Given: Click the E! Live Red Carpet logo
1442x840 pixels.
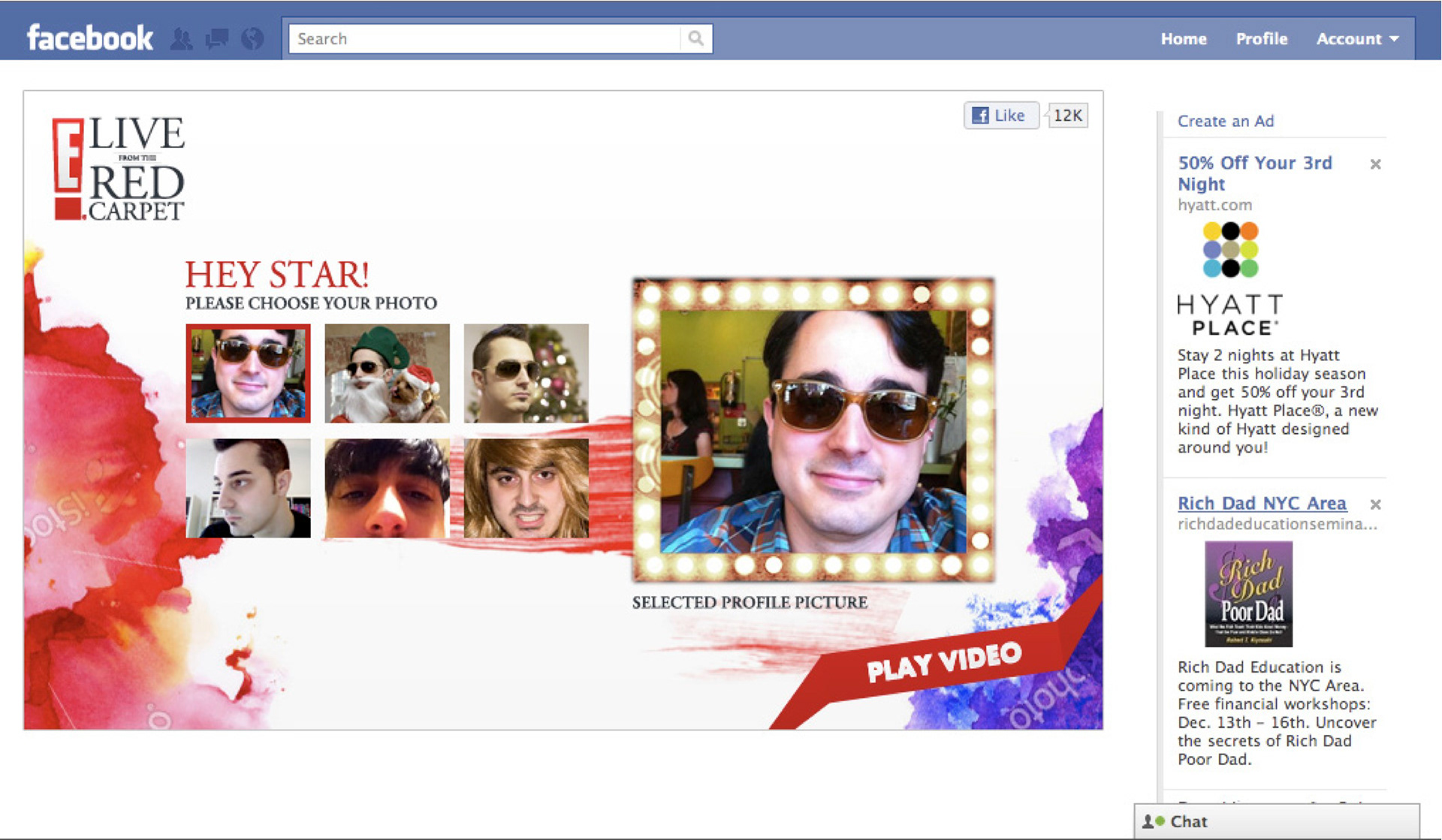Looking at the screenshot, I should pos(118,169).
